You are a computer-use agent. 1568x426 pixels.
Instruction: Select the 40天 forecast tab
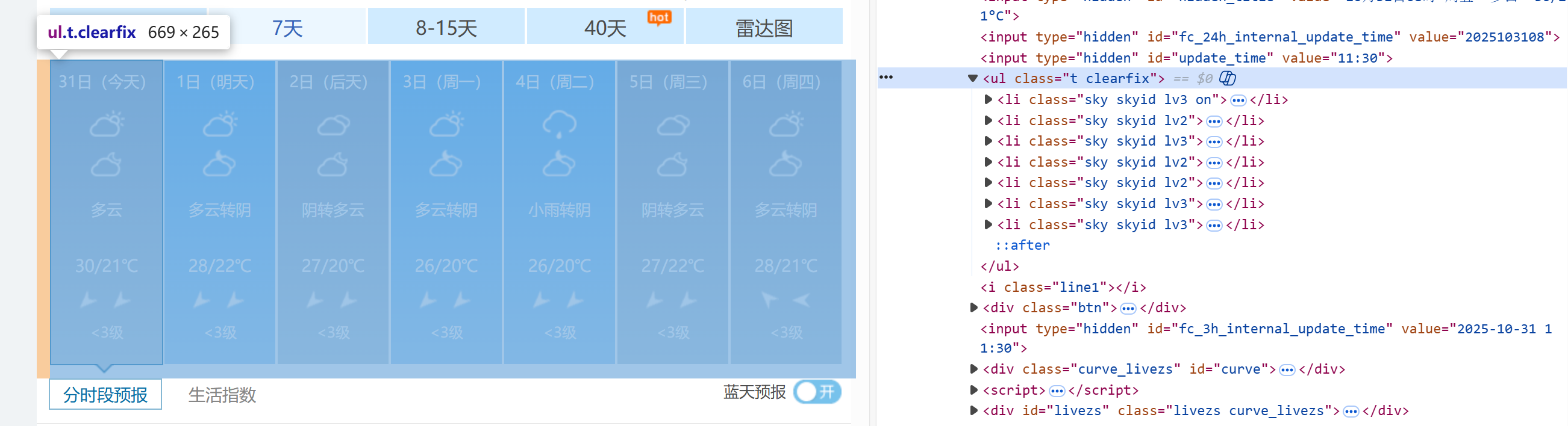605,28
